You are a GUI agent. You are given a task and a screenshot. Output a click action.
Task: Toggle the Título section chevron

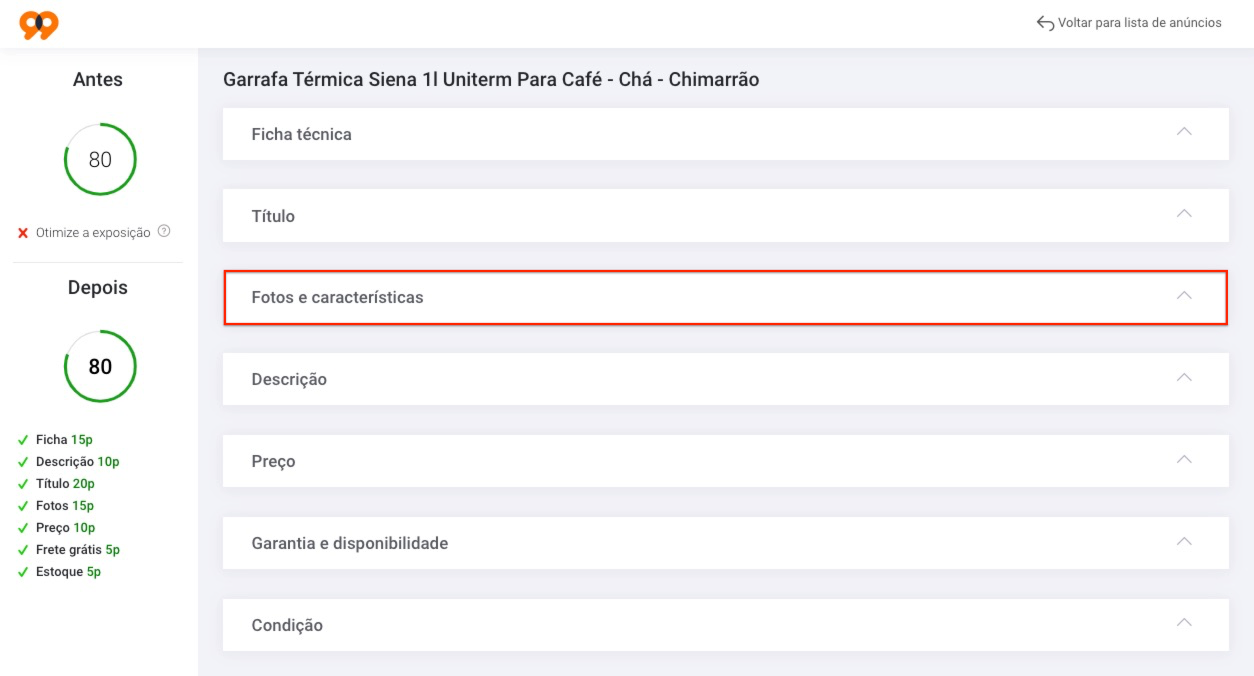click(1184, 214)
